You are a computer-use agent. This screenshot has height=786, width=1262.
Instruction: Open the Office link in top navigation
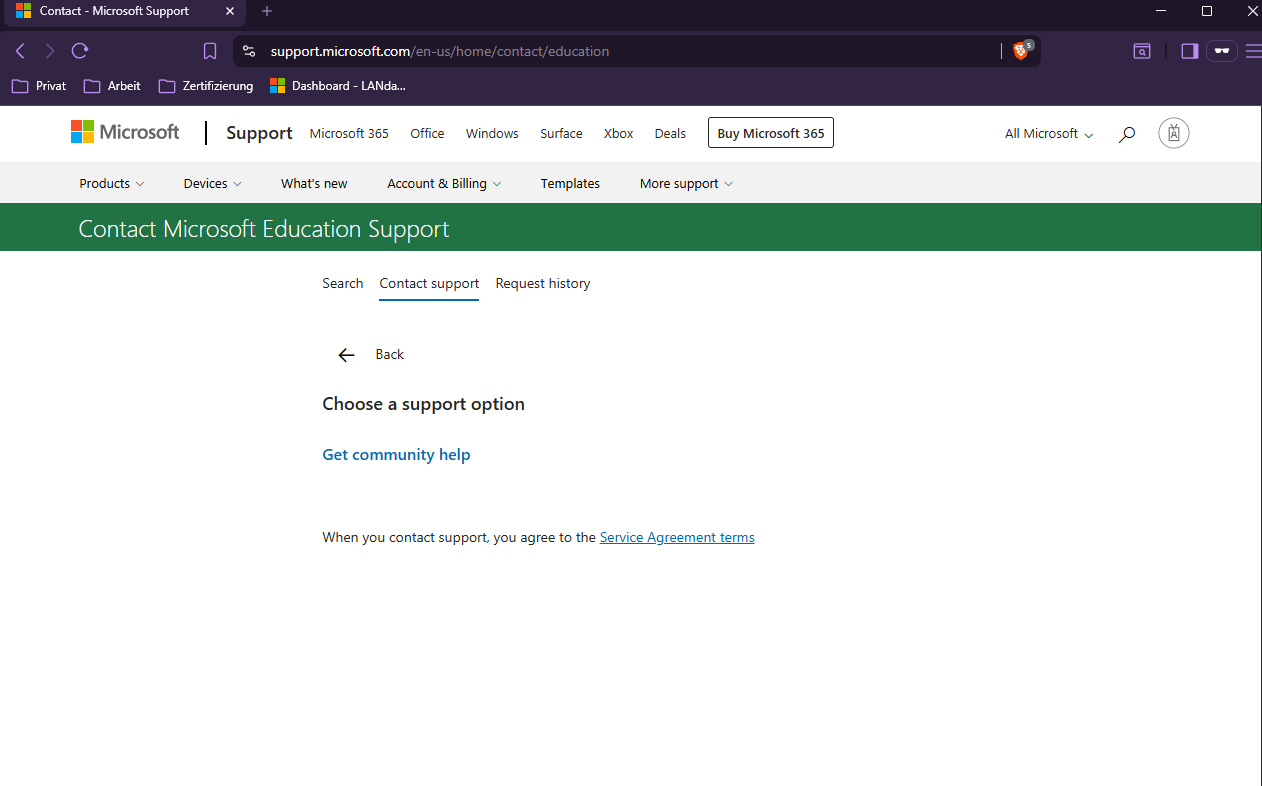click(427, 134)
